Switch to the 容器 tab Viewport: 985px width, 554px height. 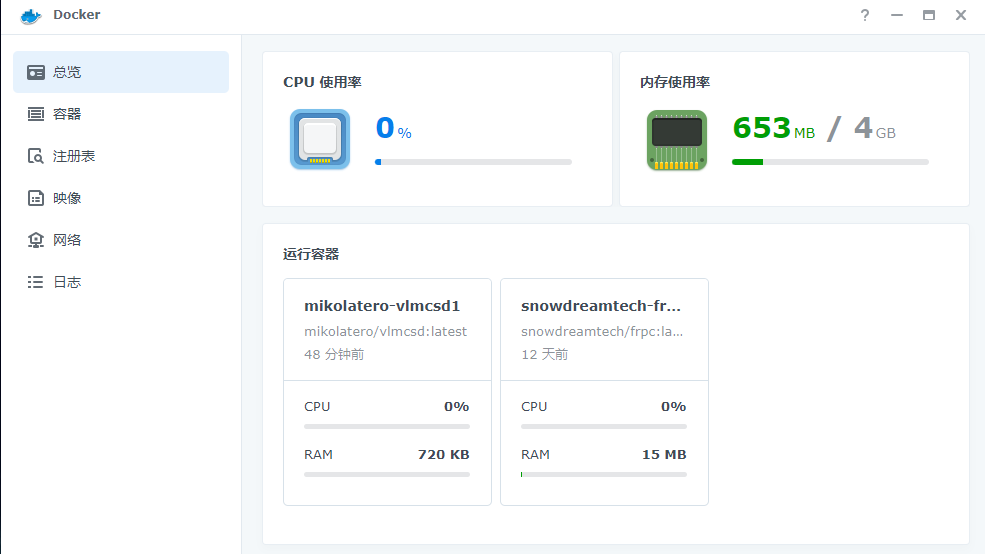click(67, 114)
